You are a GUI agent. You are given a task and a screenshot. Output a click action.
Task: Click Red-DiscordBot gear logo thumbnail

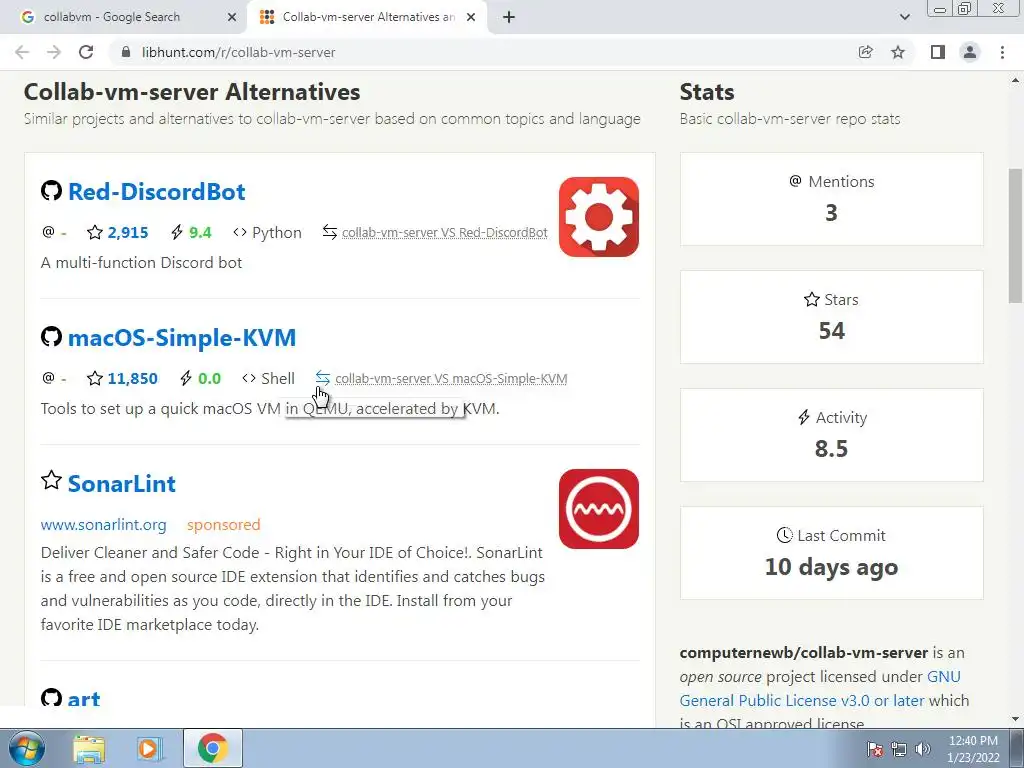(x=599, y=217)
